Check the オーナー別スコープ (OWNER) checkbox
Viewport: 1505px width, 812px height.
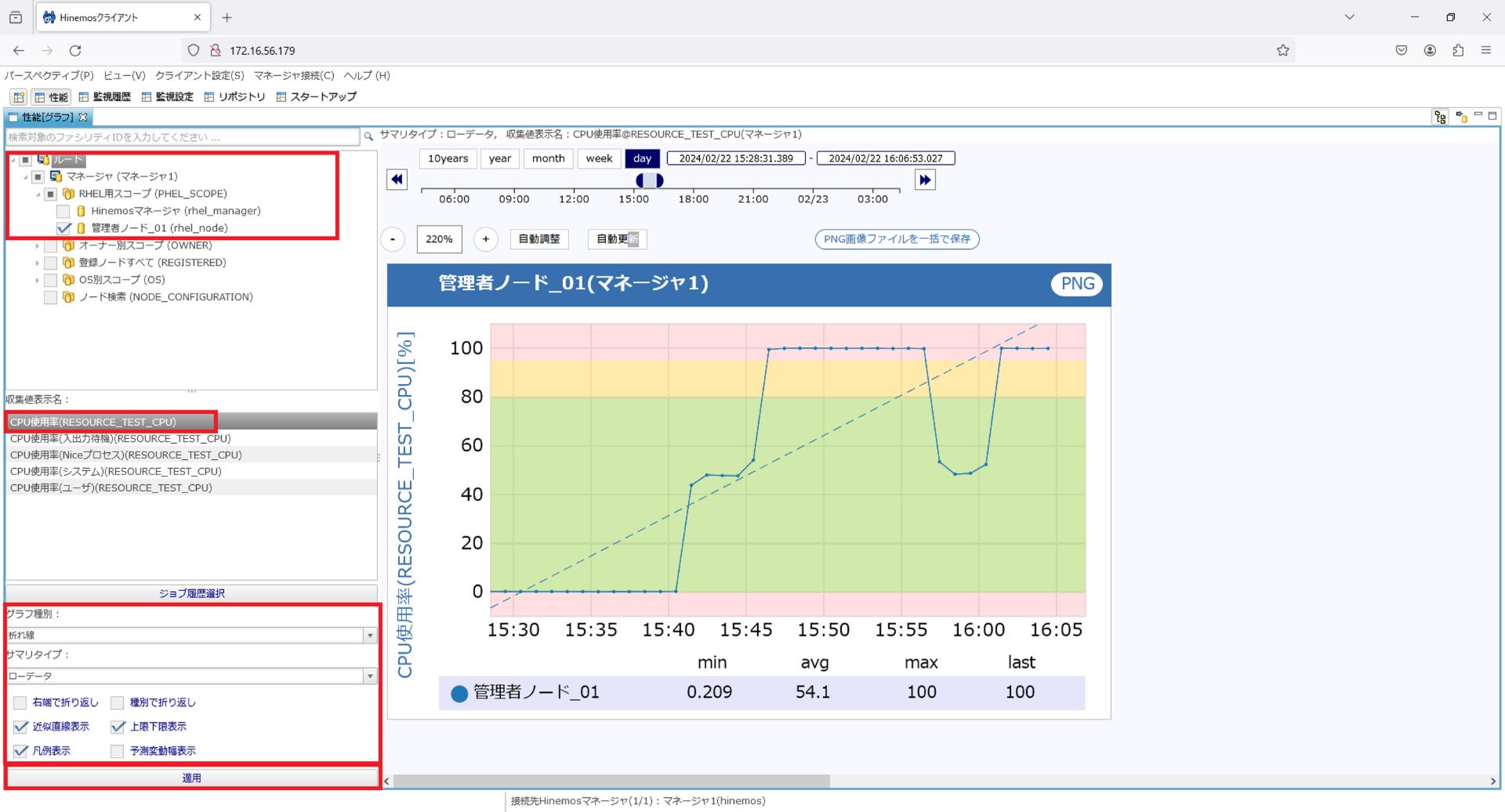(x=51, y=245)
